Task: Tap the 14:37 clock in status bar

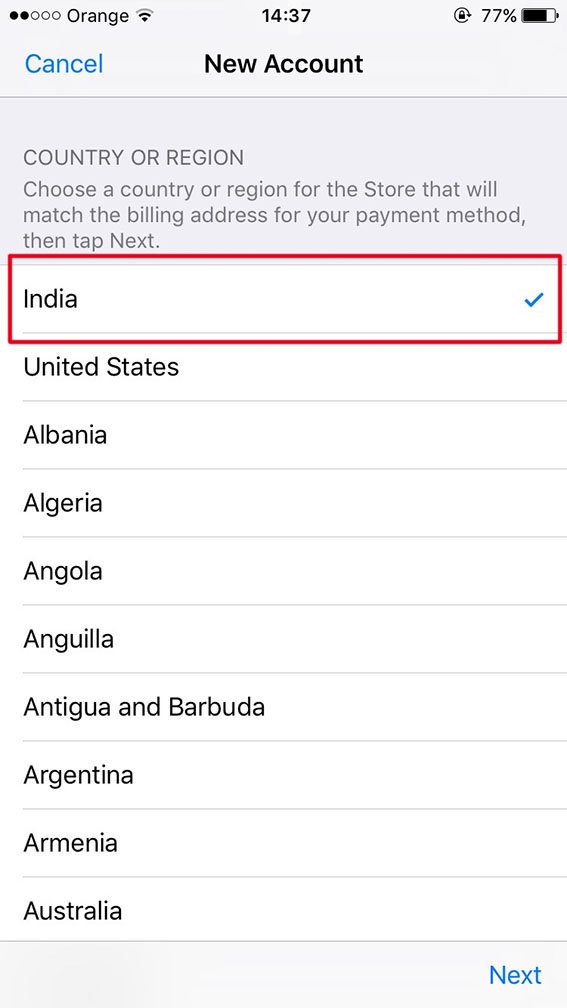Action: [284, 16]
